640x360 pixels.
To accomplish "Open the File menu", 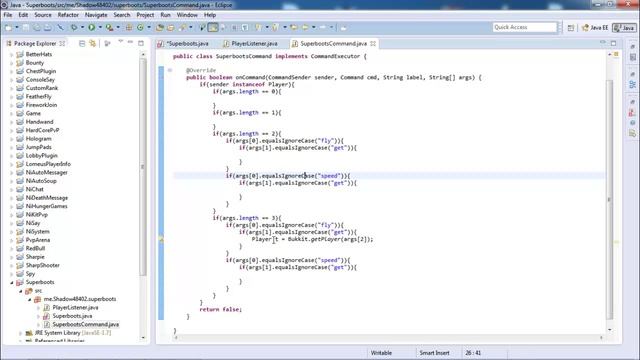I will (x=8, y=15).
